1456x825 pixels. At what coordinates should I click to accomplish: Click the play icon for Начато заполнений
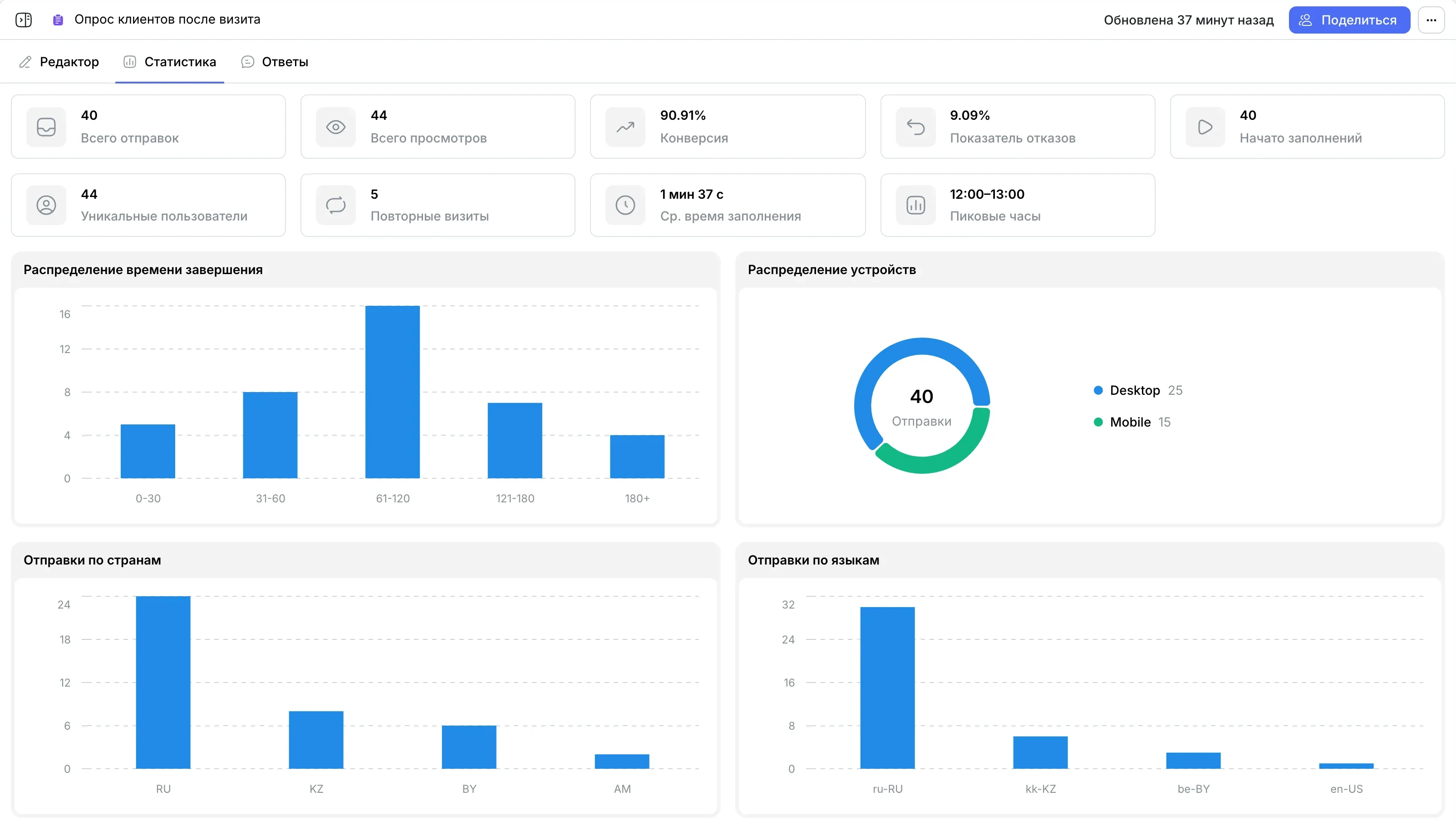(1205, 127)
